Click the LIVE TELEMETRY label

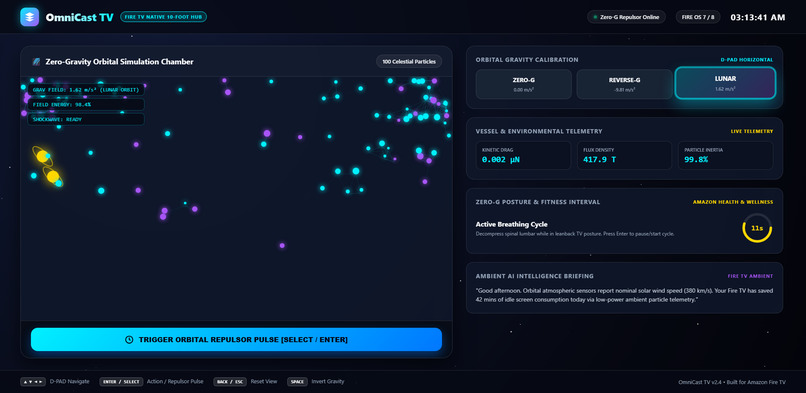pos(752,132)
